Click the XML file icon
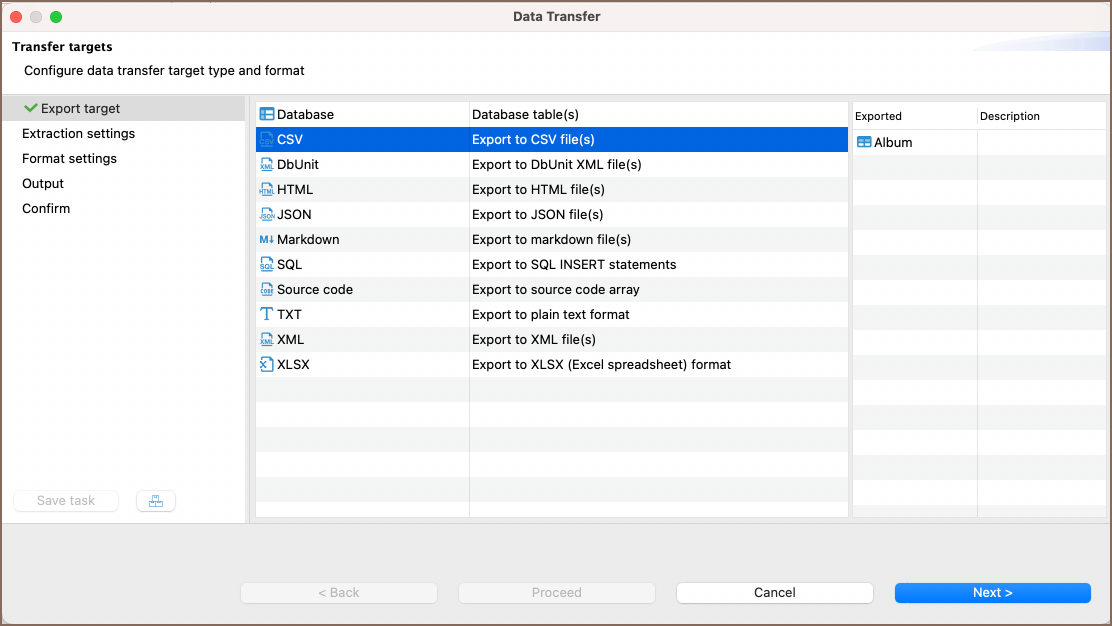The height and width of the screenshot is (626, 1112). 267,340
